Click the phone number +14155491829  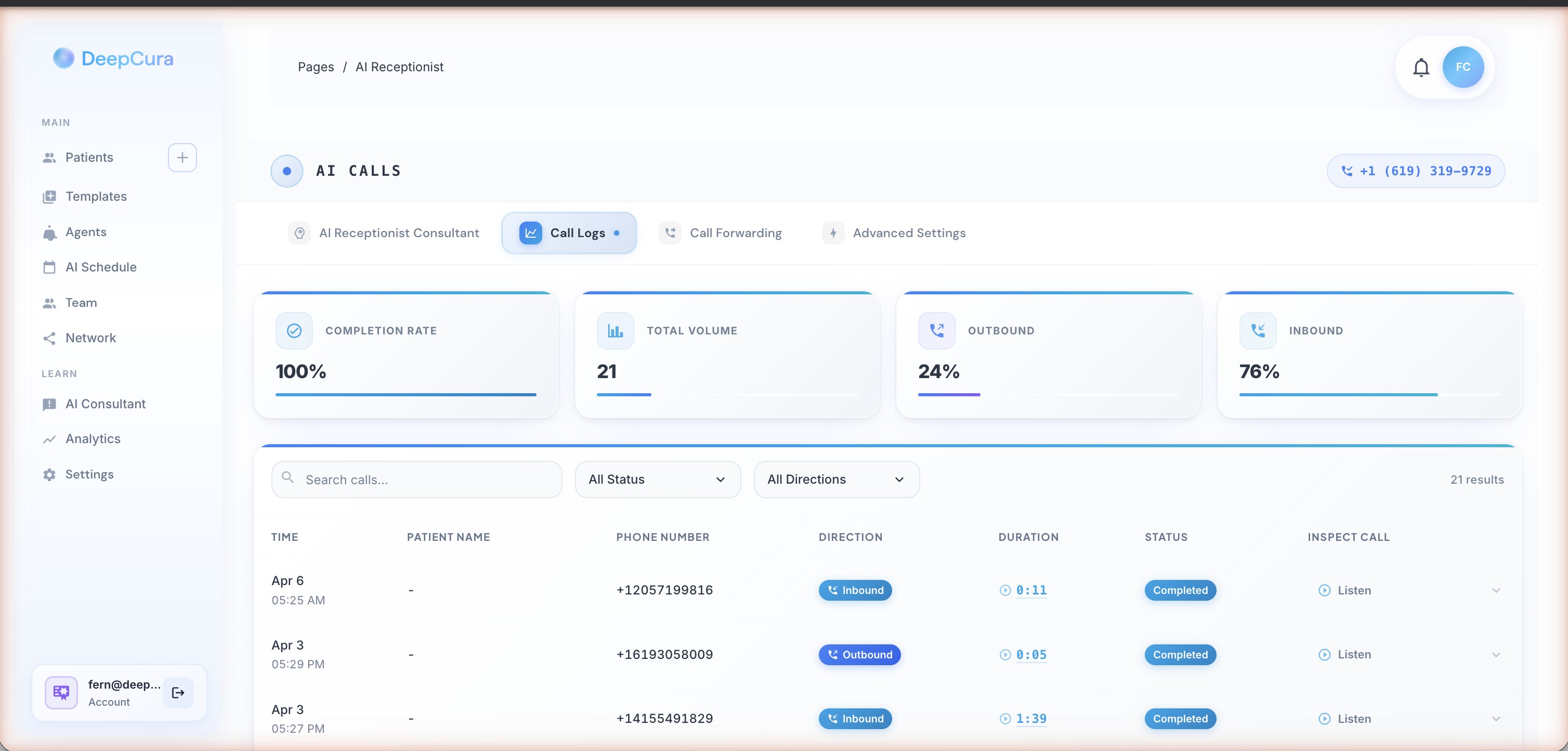[x=664, y=719]
